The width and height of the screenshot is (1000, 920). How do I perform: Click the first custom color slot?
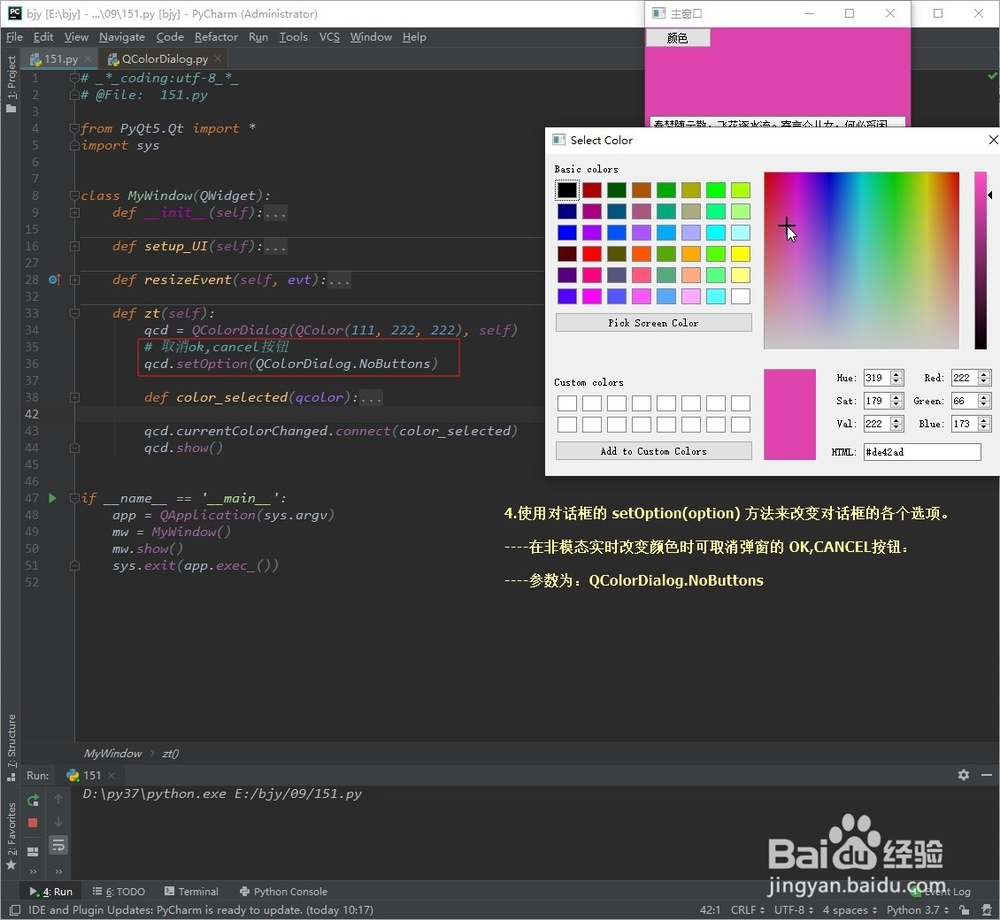click(566, 403)
